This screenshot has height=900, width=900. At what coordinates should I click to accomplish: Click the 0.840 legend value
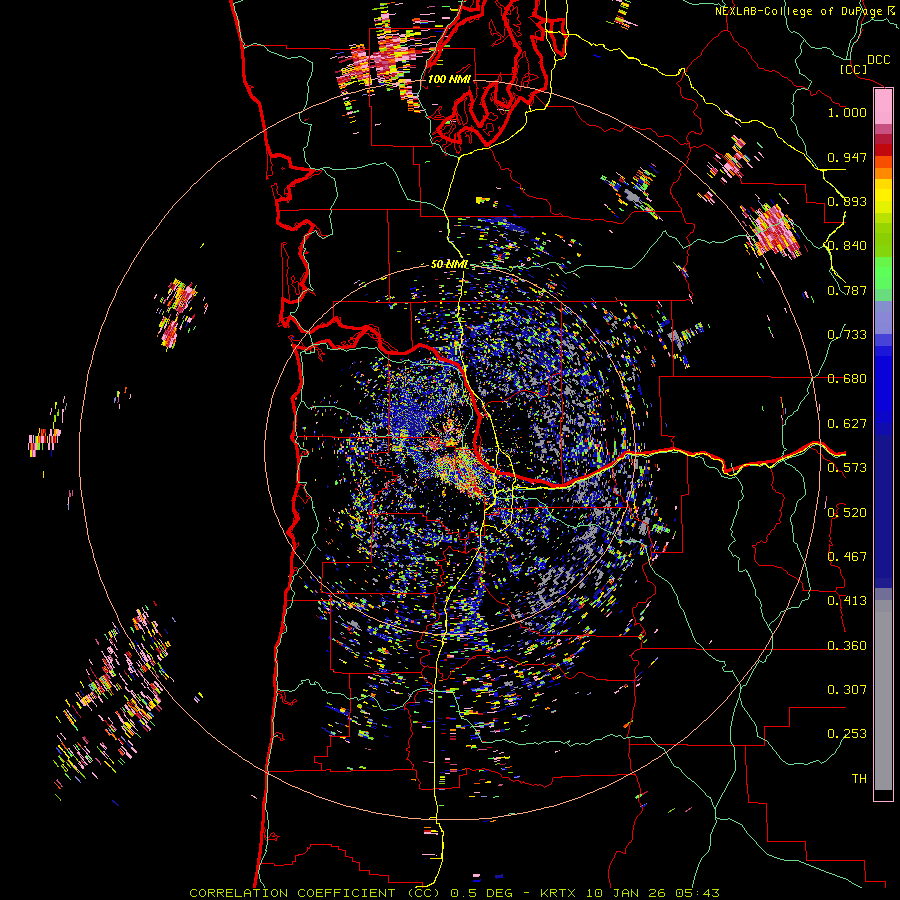point(847,246)
